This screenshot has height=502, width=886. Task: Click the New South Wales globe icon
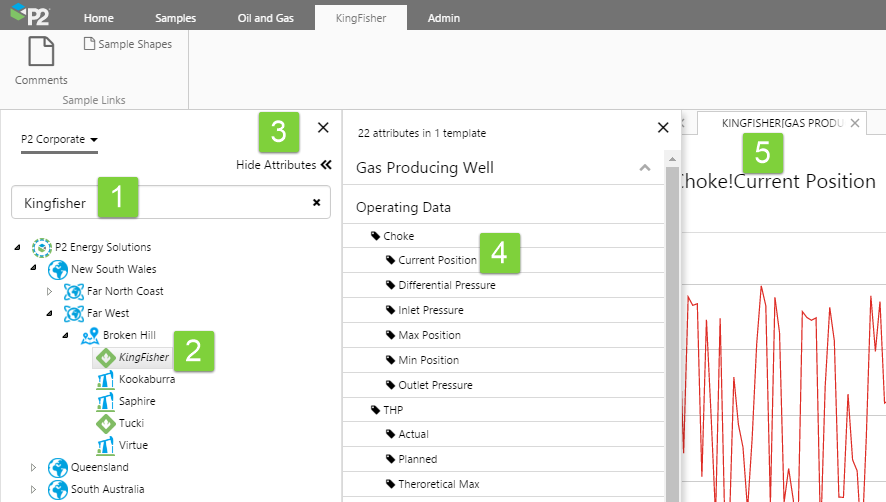pyautogui.click(x=58, y=269)
